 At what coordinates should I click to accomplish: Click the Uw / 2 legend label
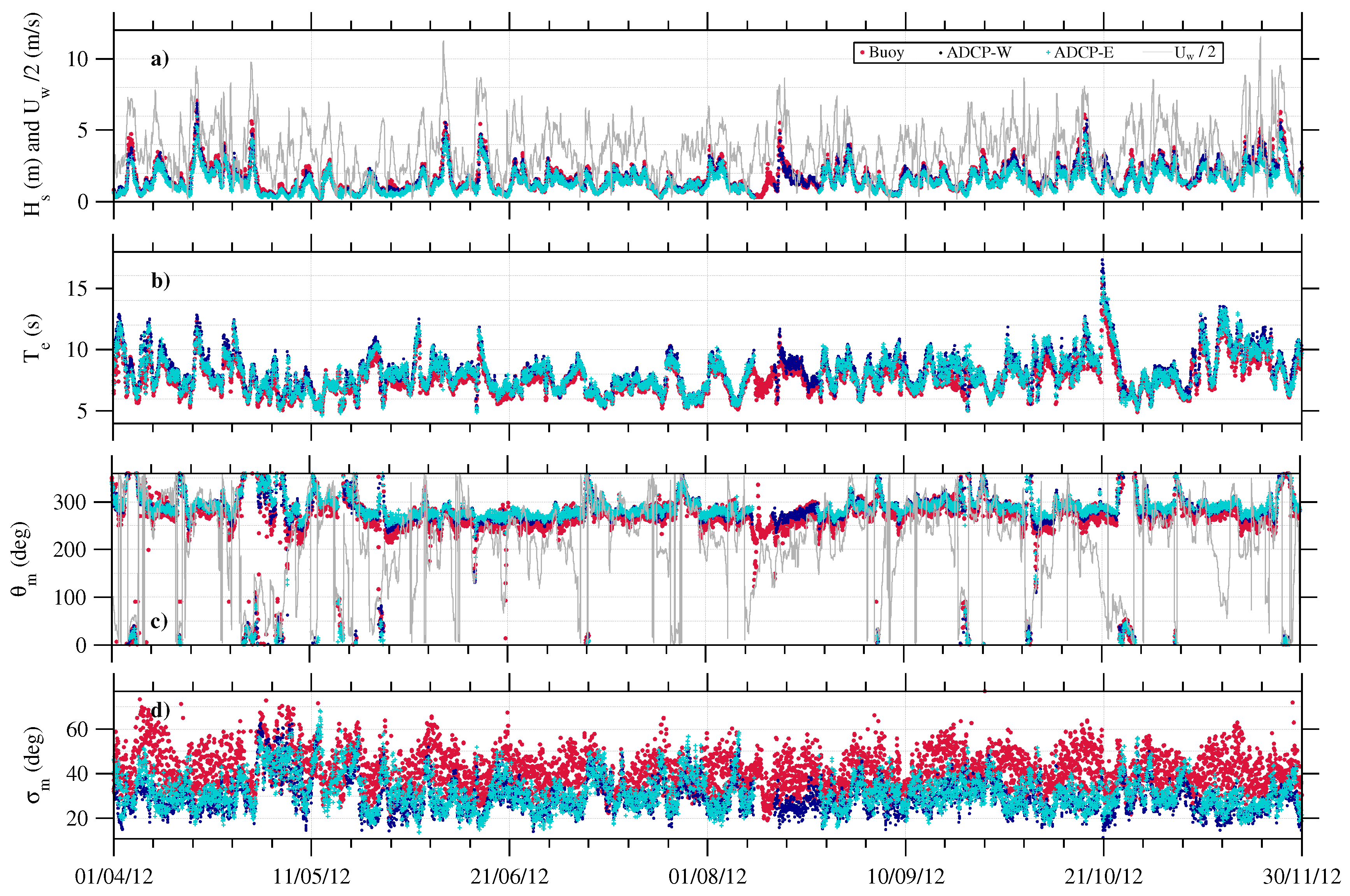pyautogui.click(x=1195, y=53)
